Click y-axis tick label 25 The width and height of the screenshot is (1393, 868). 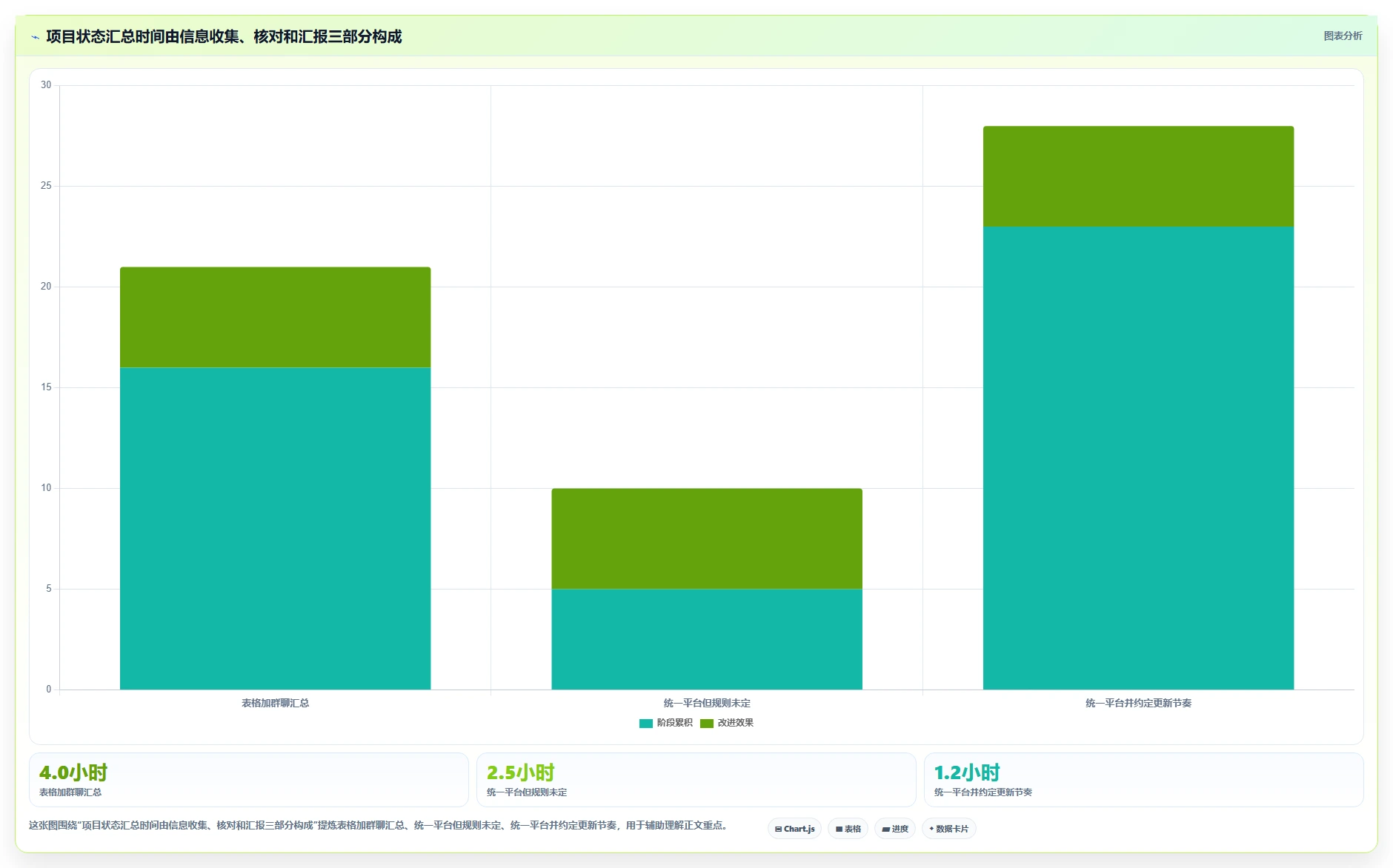coord(46,185)
